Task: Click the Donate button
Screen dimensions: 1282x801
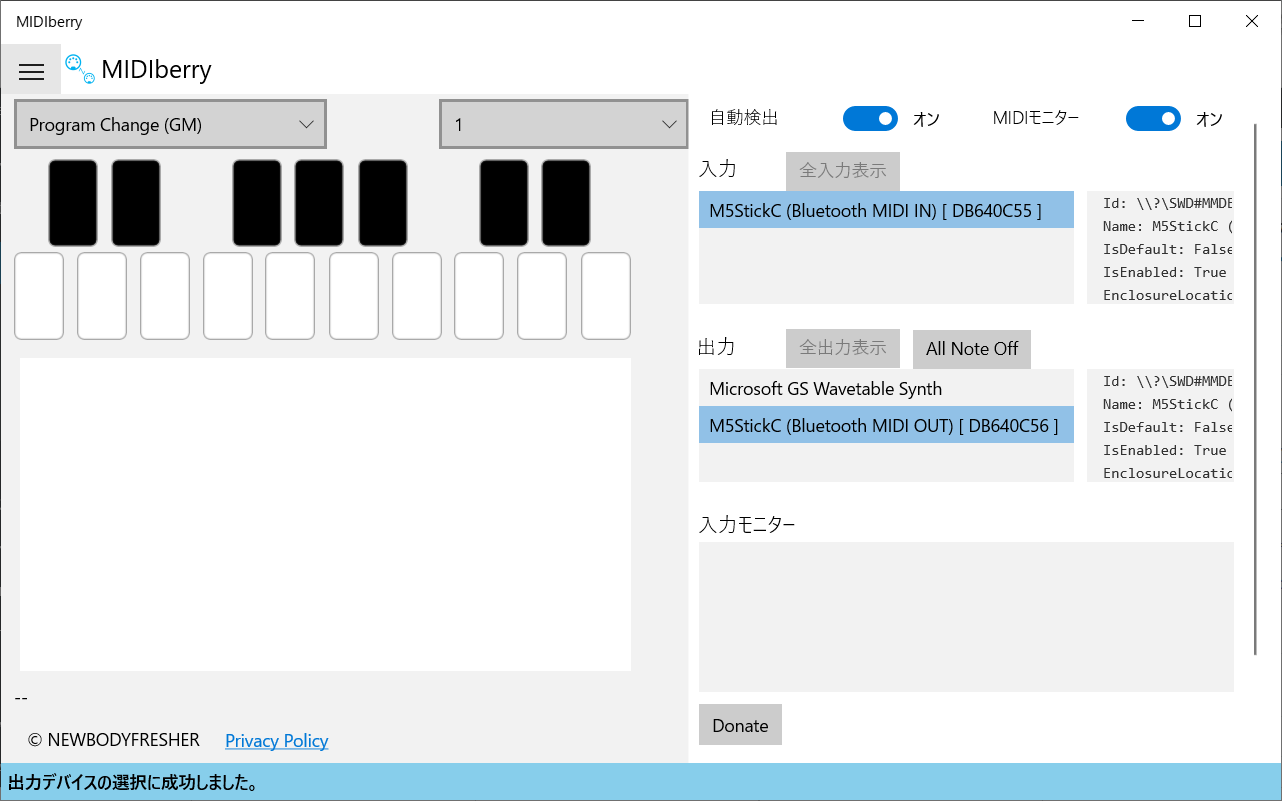Action: [x=740, y=725]
